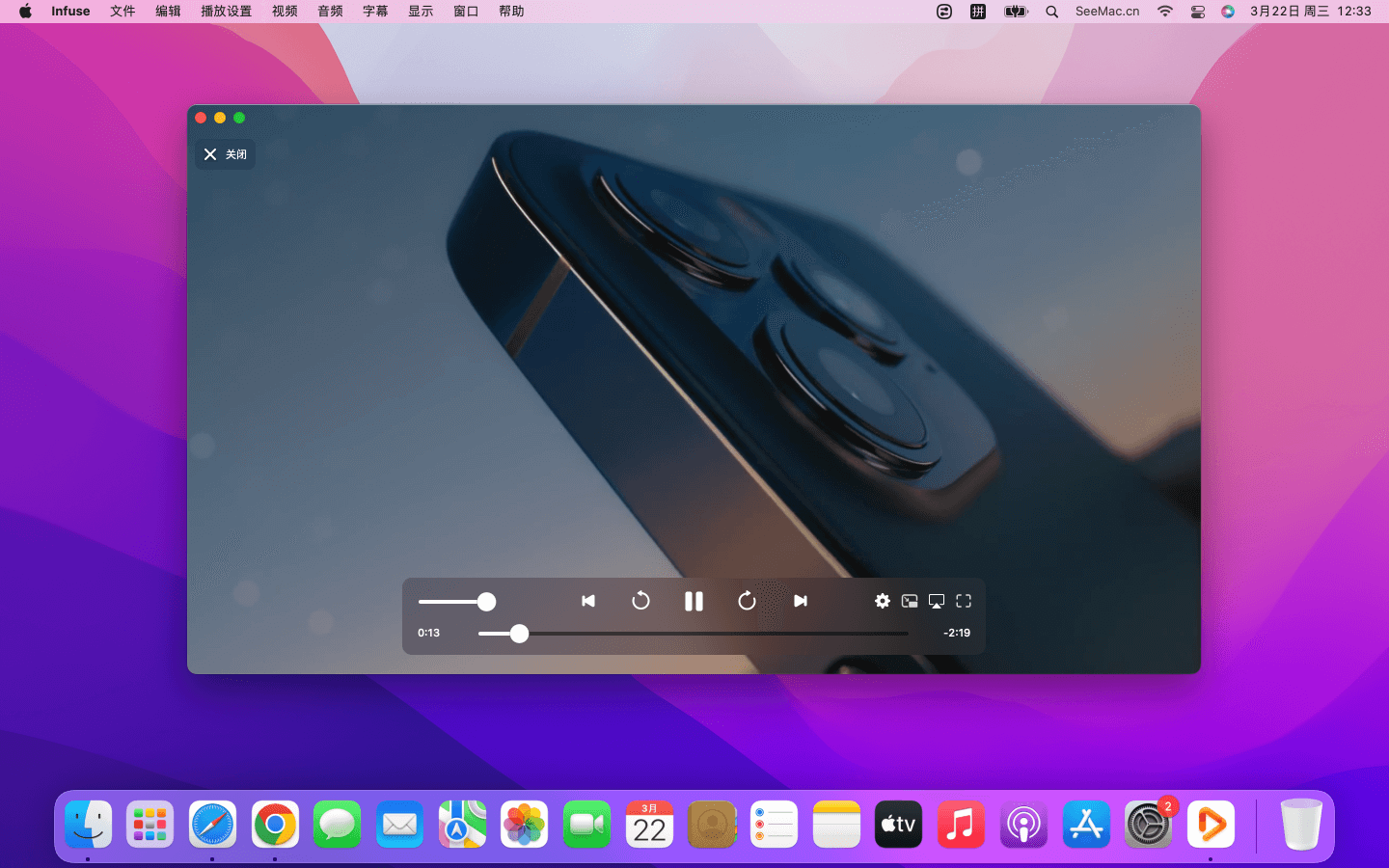
Task: Click middle of the timeline progress bar
Action: (694, 634)
